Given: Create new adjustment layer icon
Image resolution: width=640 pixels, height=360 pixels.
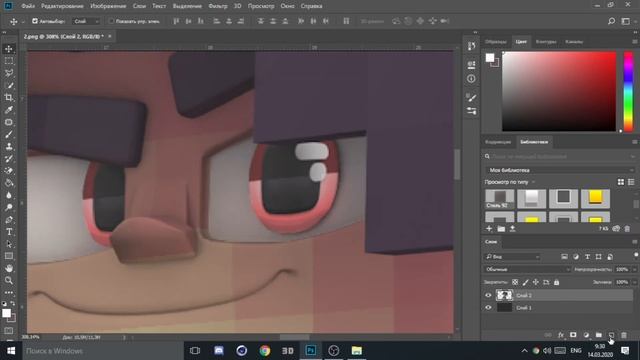Looking at the screenshot, I should pos(586,335).
